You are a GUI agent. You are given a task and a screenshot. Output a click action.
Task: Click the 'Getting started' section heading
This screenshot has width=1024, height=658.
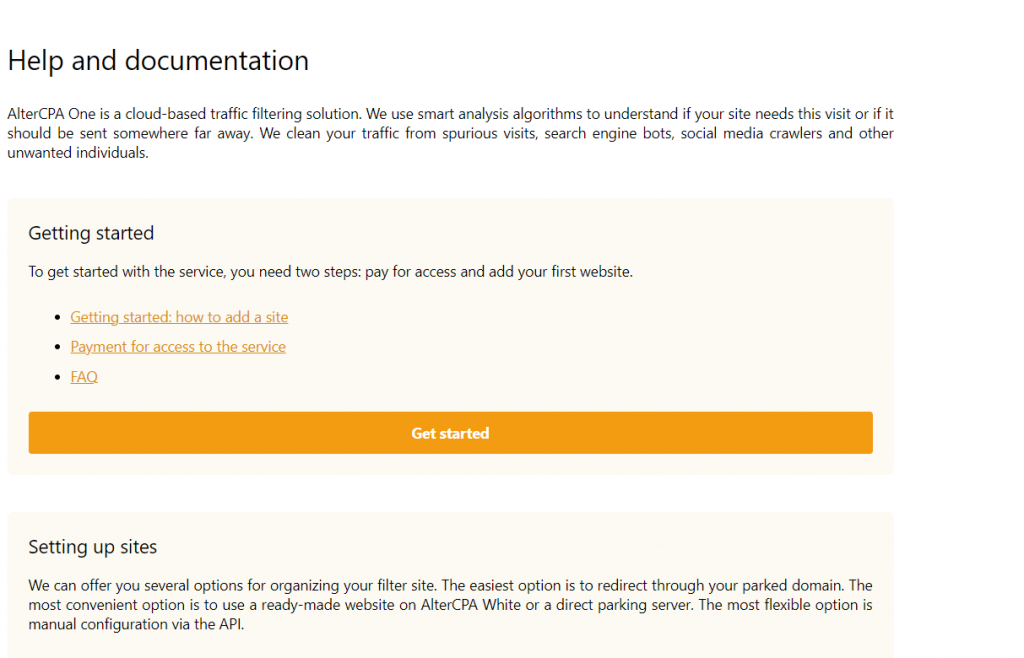tap(91, 233)
